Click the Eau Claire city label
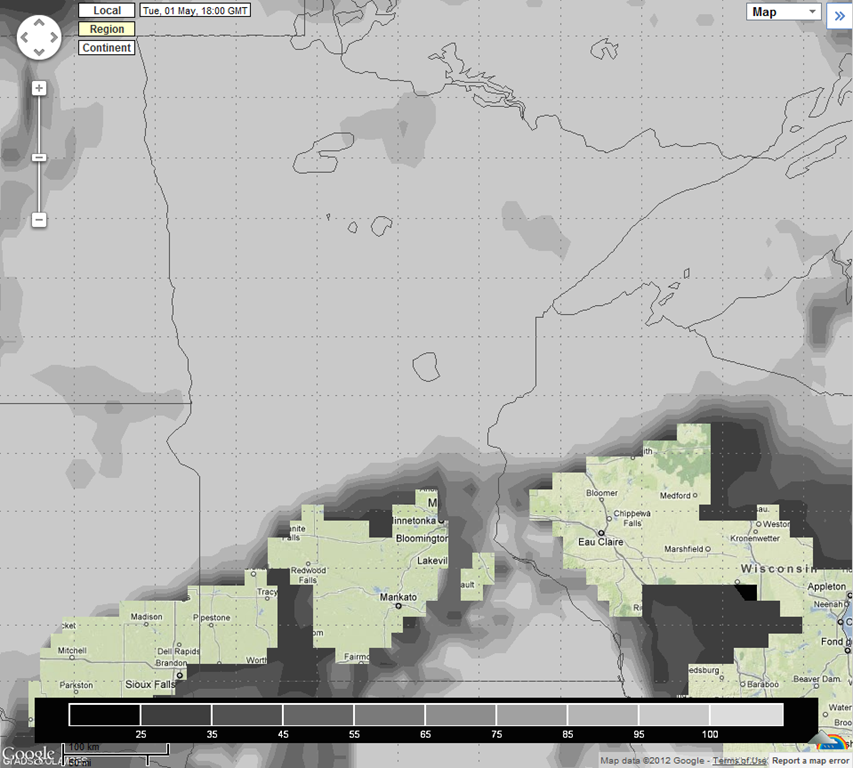This screenshot has width=853, height=768. point(601,542)
